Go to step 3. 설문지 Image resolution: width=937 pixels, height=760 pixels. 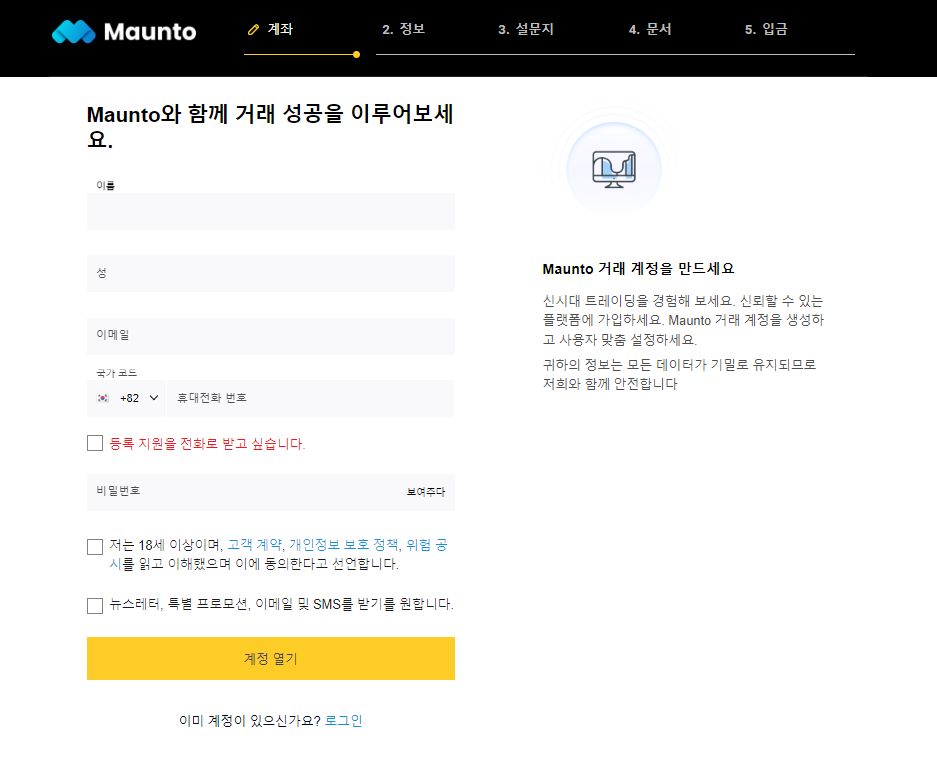tap(526, 29)
